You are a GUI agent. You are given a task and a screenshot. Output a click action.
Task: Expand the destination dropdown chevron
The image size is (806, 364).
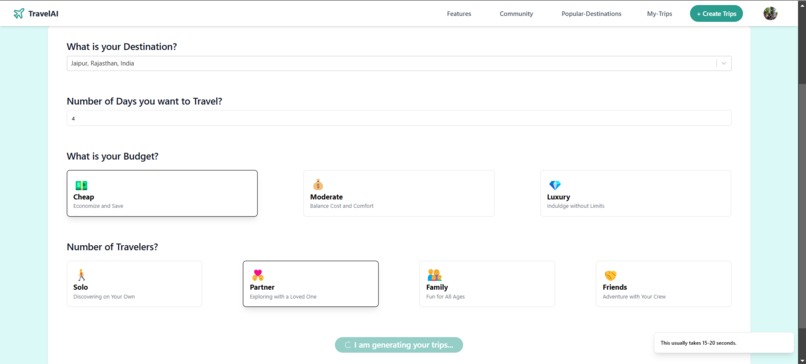click(x=724, y=64)
